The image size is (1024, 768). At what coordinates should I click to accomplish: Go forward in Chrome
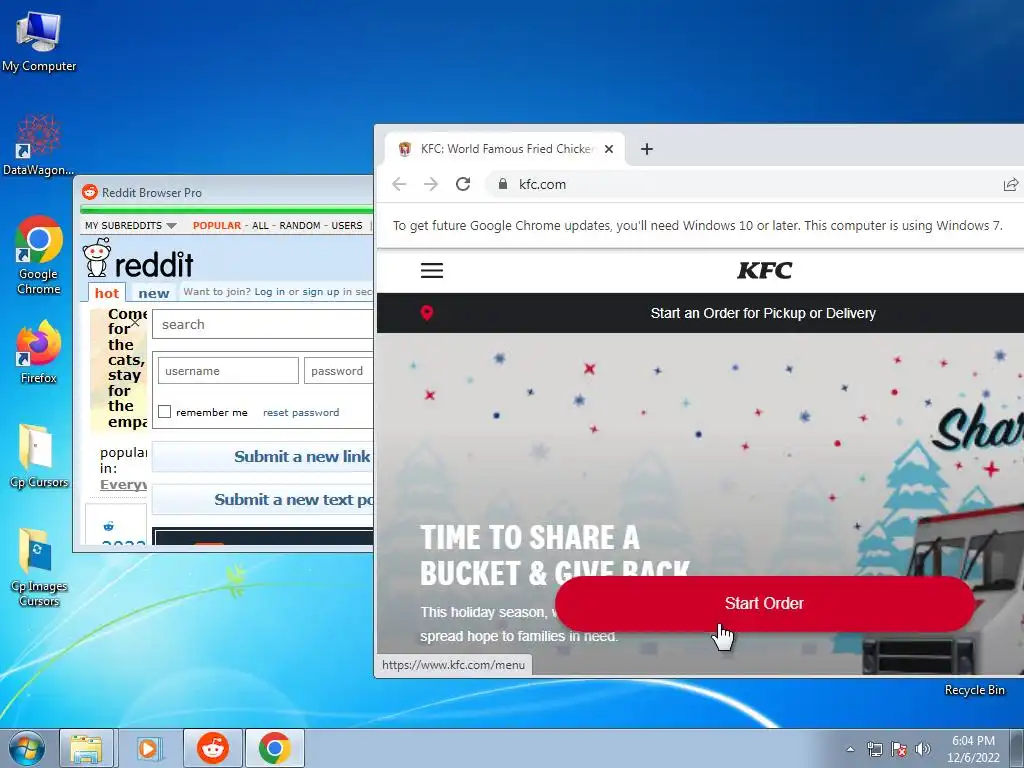(x=430, y=184)
